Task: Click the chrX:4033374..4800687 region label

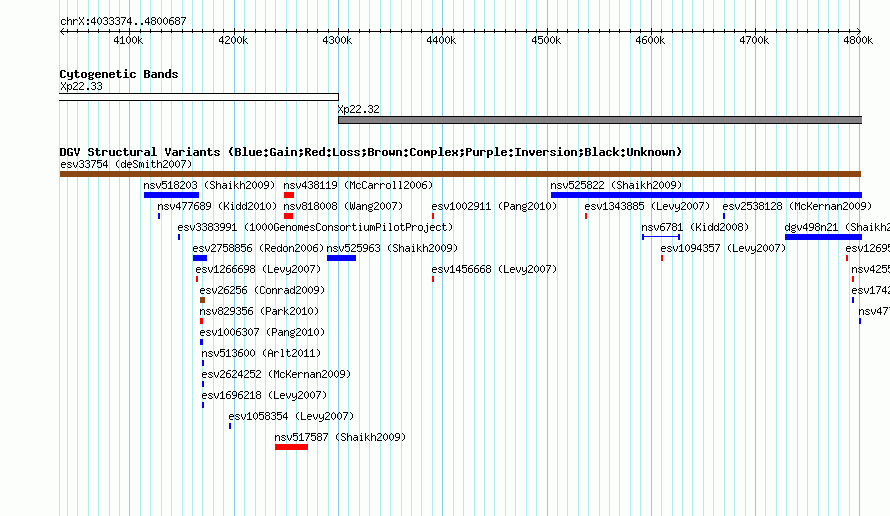Action: [x=123, y=22]
